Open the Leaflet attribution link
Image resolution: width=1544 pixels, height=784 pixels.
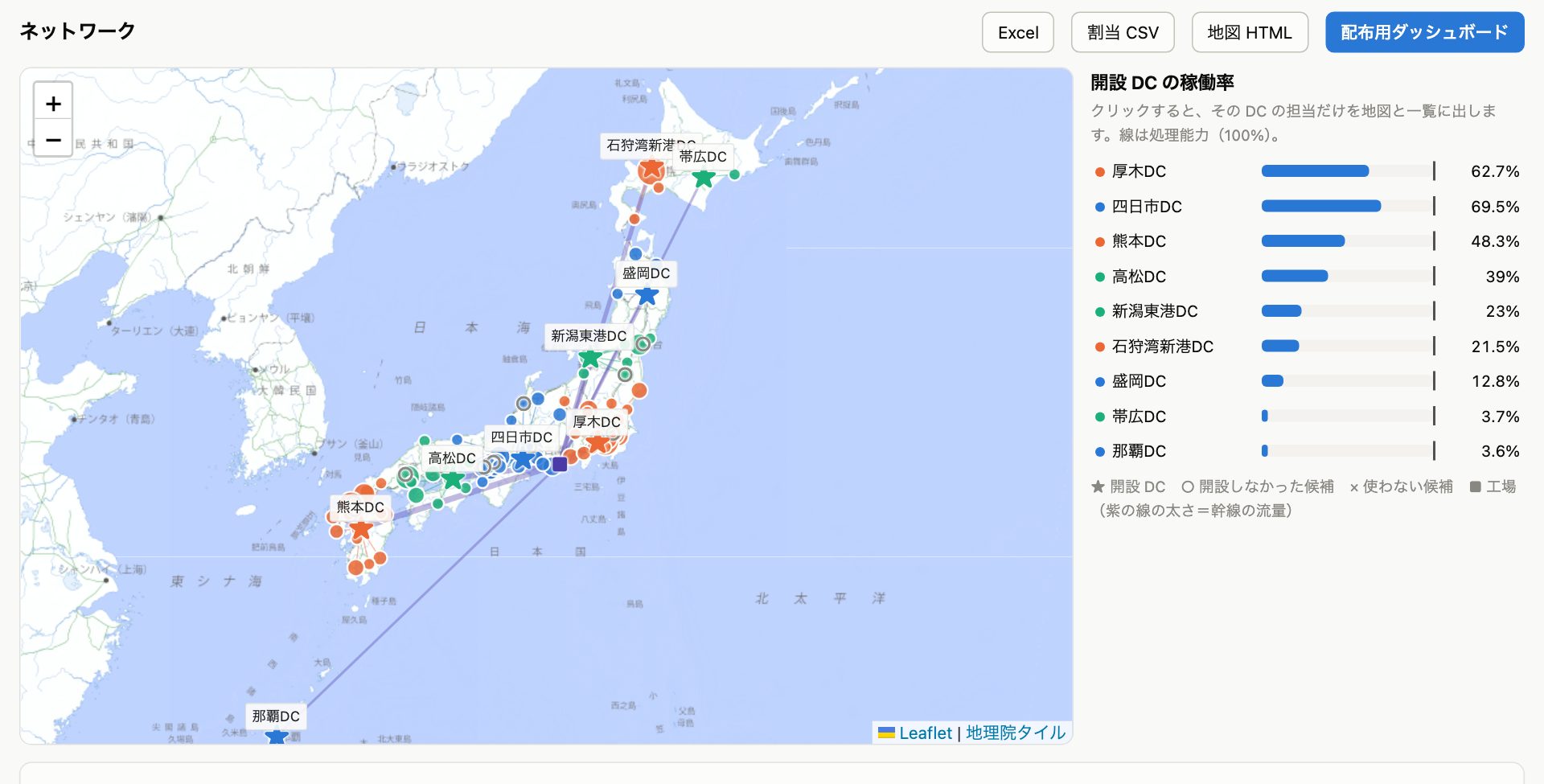tap(925, 733)
